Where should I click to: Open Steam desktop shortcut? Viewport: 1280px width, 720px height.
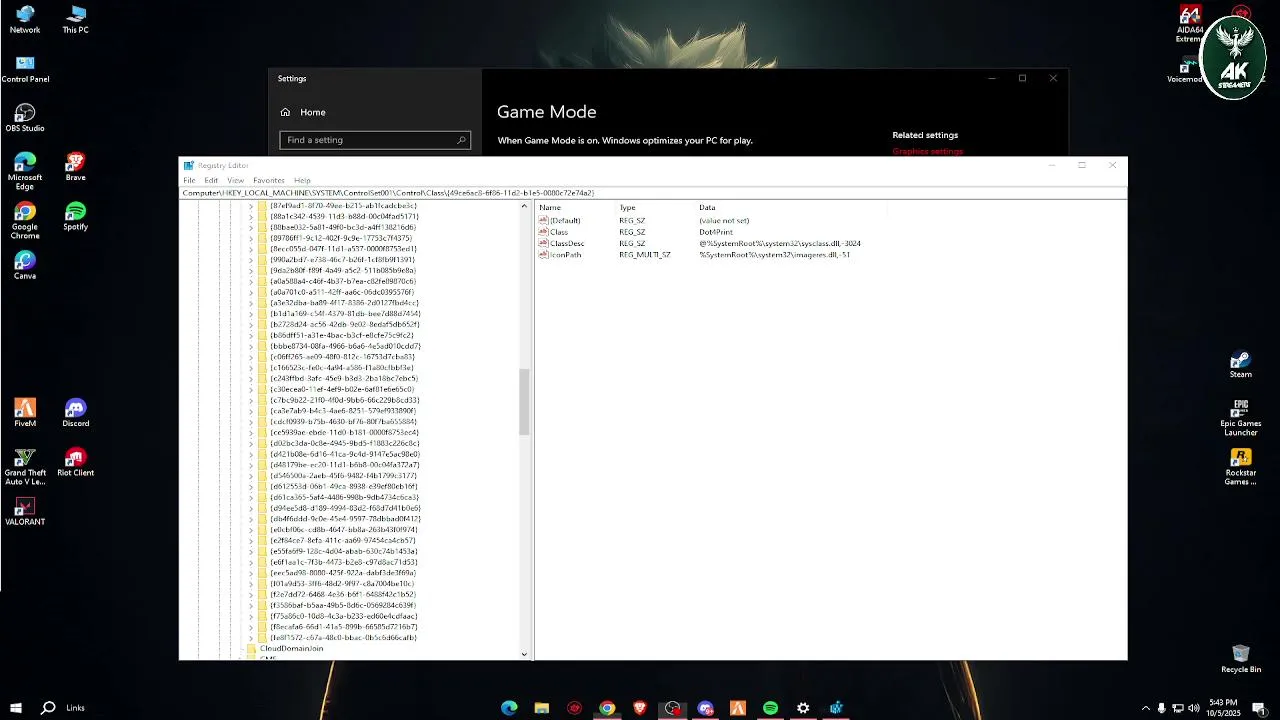1241,364
